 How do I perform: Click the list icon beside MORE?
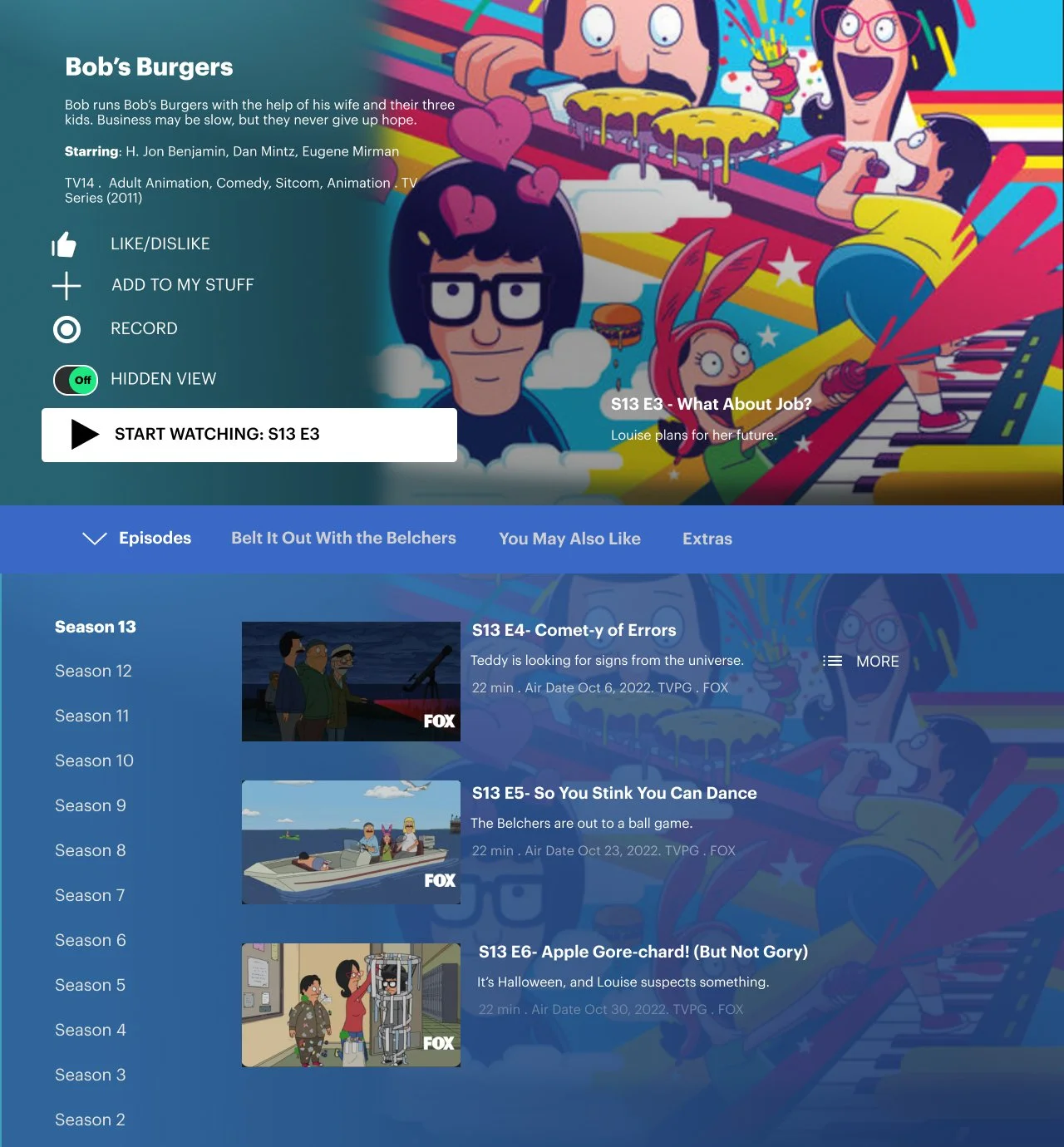tap(832, 661)
